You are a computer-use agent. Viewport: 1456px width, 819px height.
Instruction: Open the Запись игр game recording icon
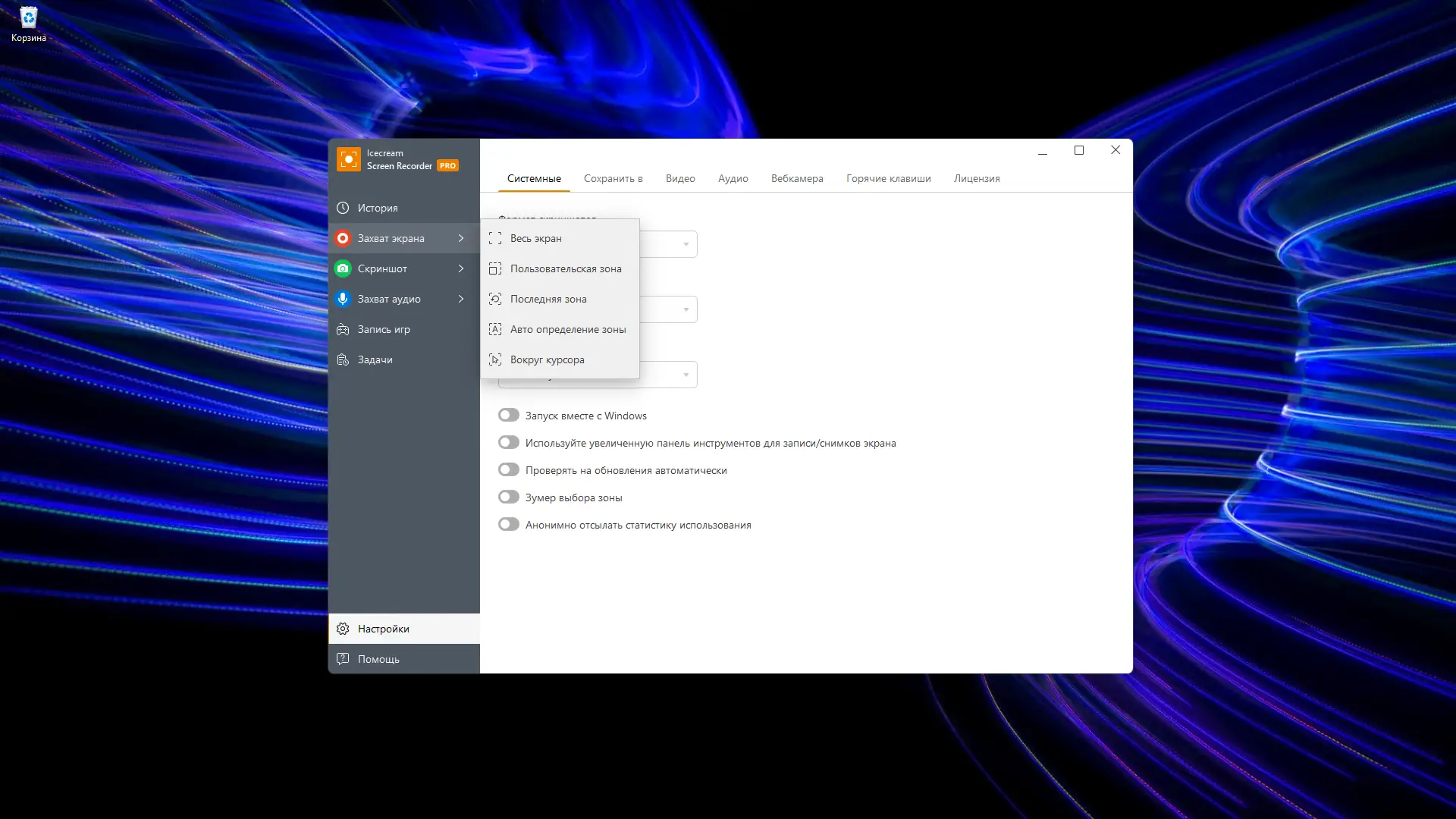pos(343,329)
